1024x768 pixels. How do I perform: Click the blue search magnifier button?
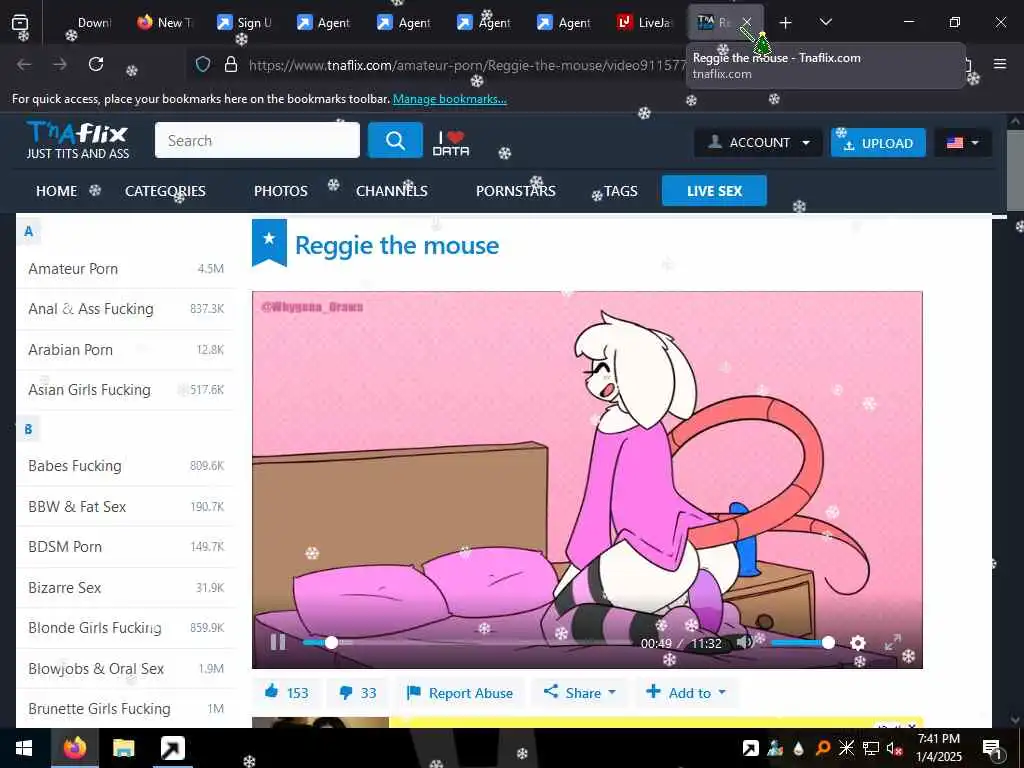point(395,140)
